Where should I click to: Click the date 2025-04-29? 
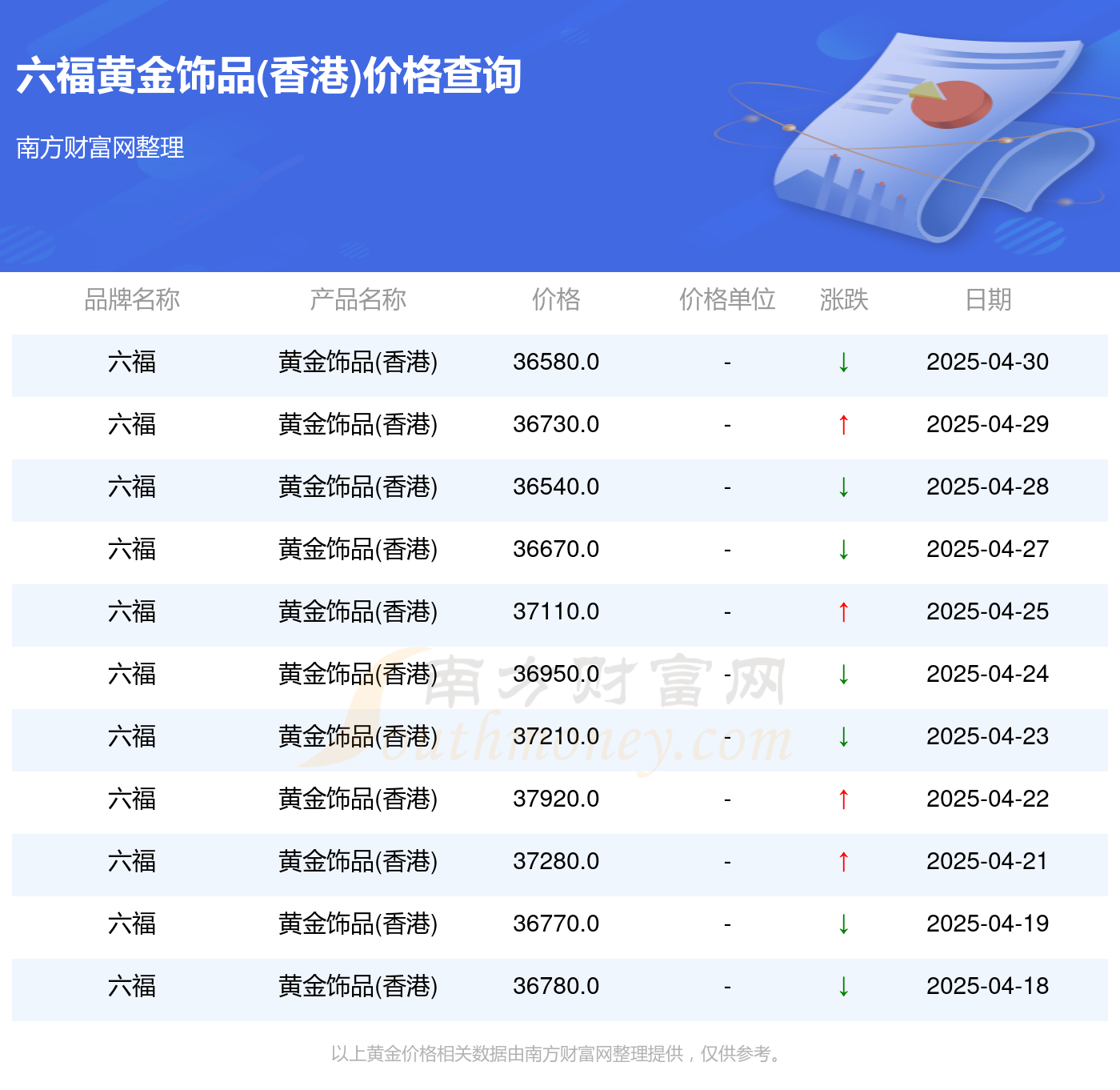pos(987,424)
